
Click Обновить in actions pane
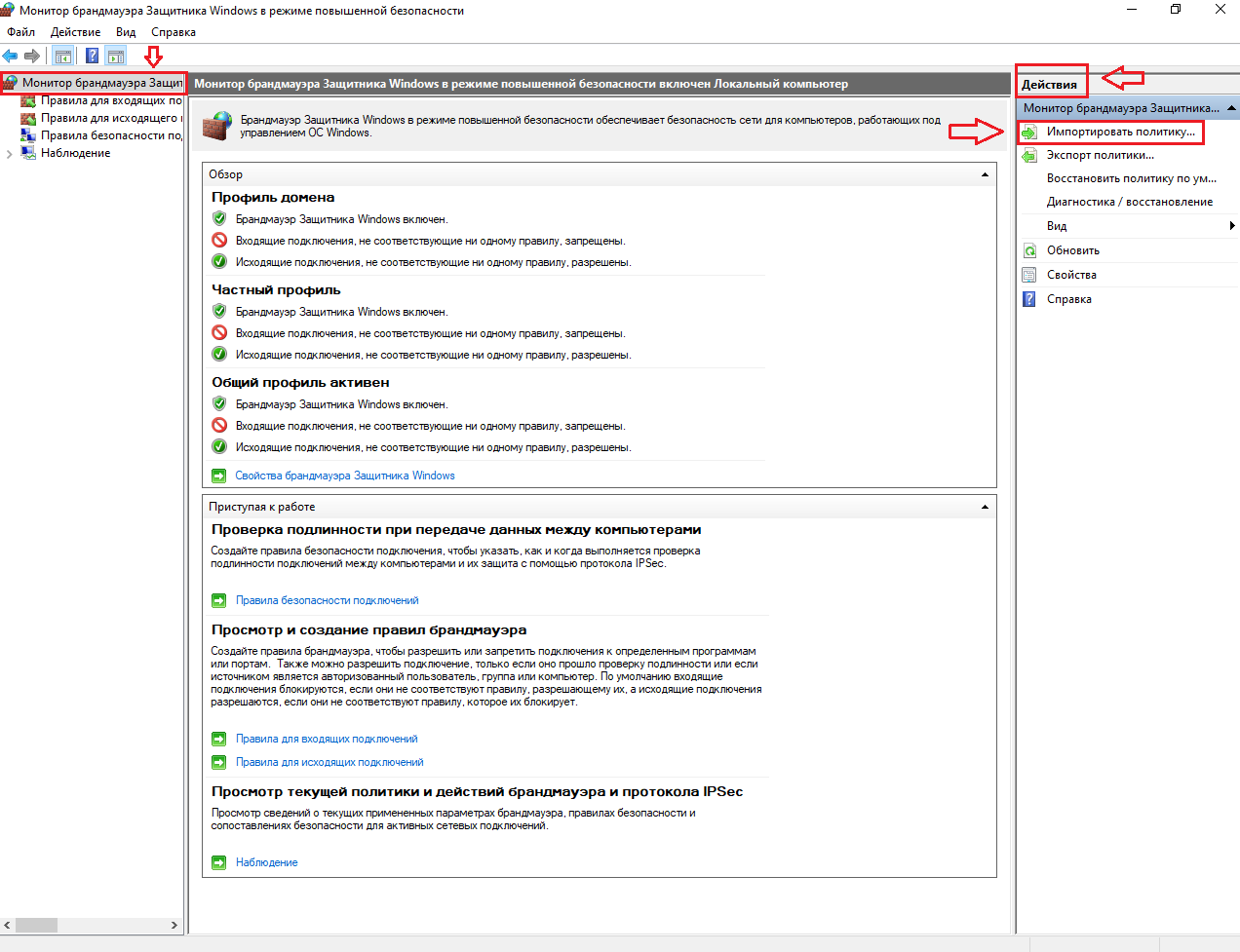coord(1073,250)
